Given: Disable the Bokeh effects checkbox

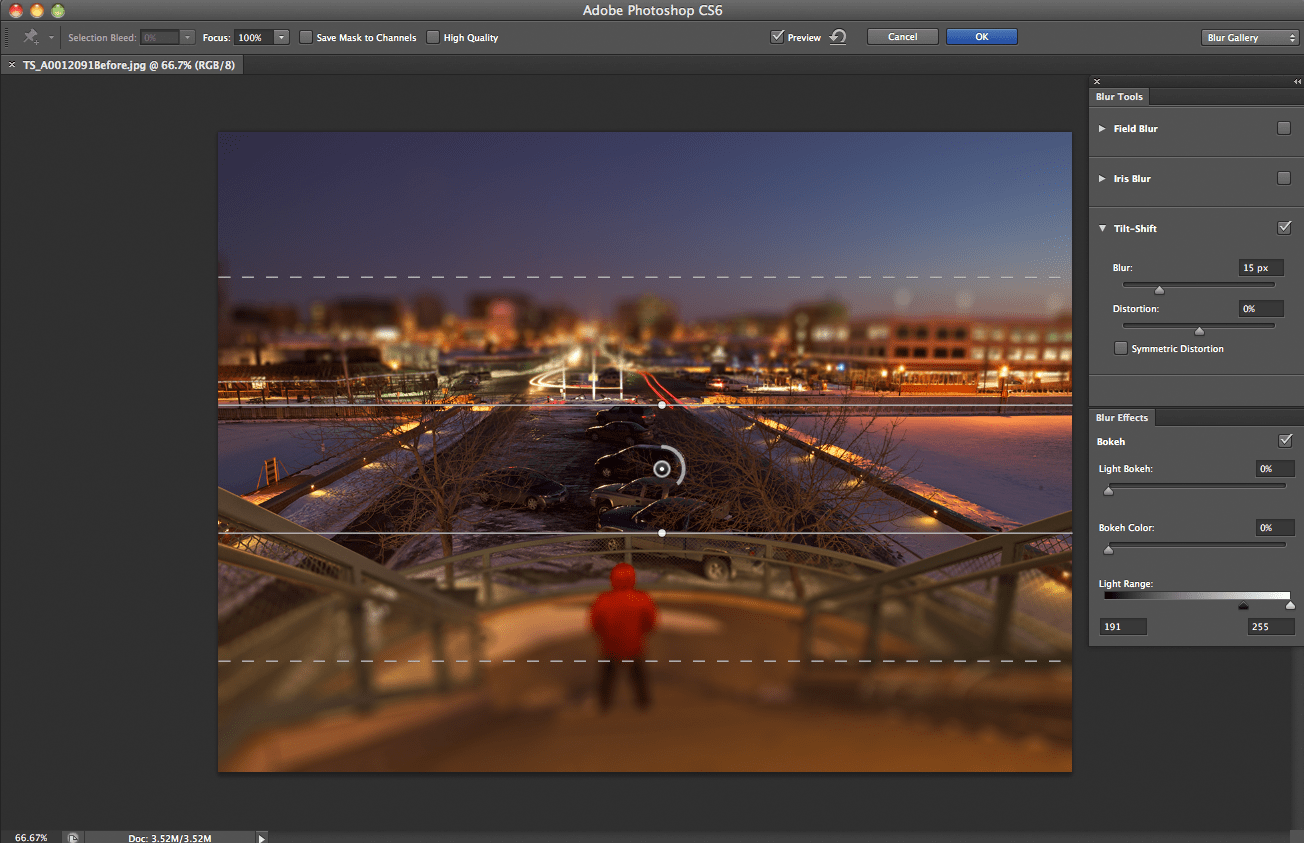Looking at the screenshot, I should (1285, 441).
